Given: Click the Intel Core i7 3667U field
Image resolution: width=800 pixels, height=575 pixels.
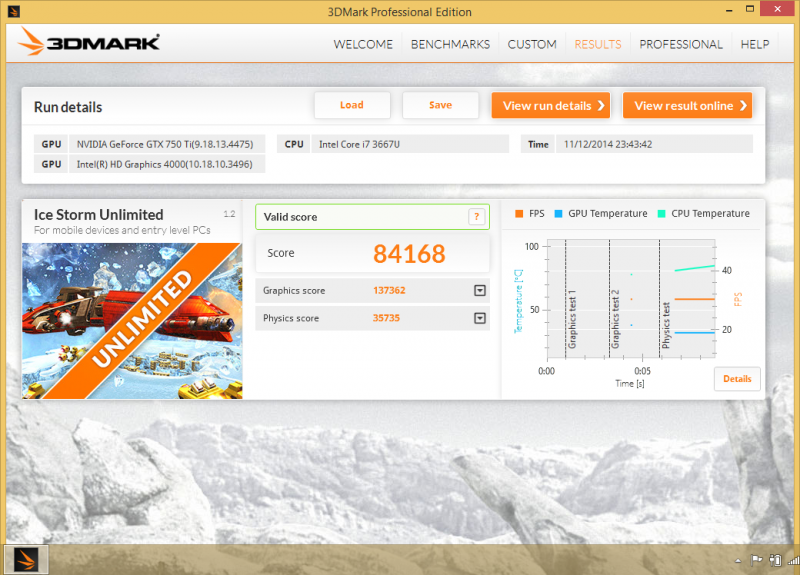Looking at the screenshot, I should click(x=410, y=144).
